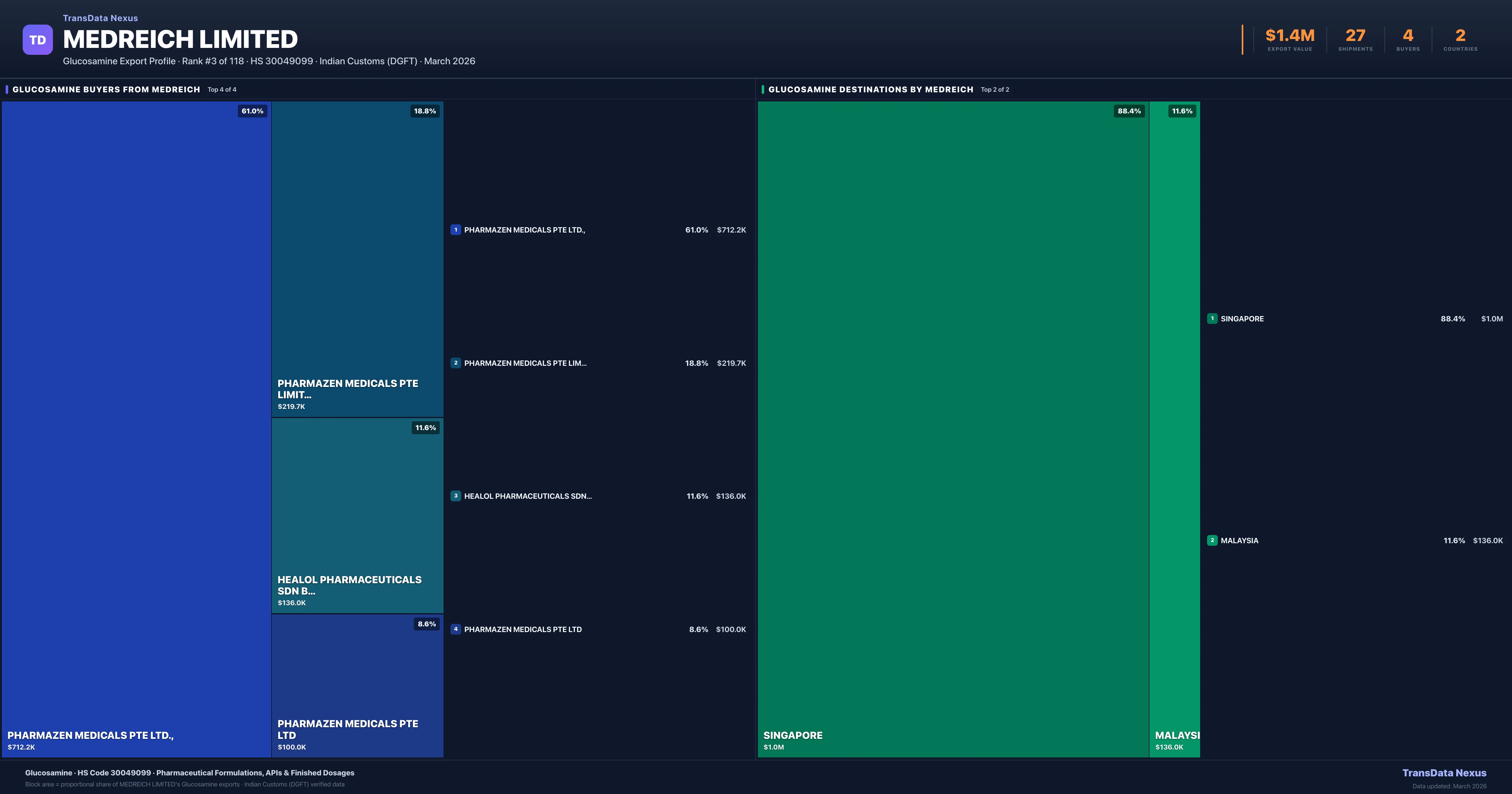The image size is (1512, 794).
Task: Click rank badge 2 in buyers list
Action: 455,363
